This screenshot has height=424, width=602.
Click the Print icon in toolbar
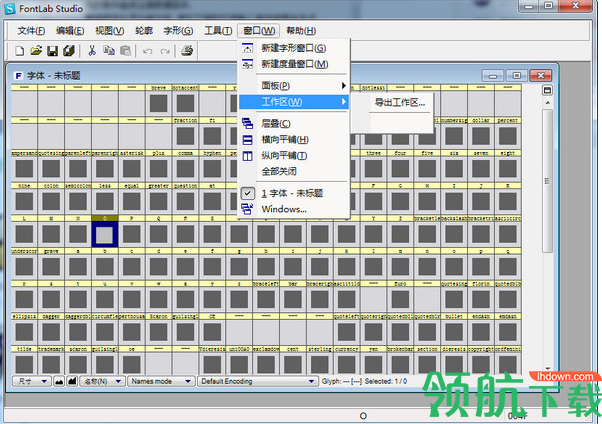(187, 51)
